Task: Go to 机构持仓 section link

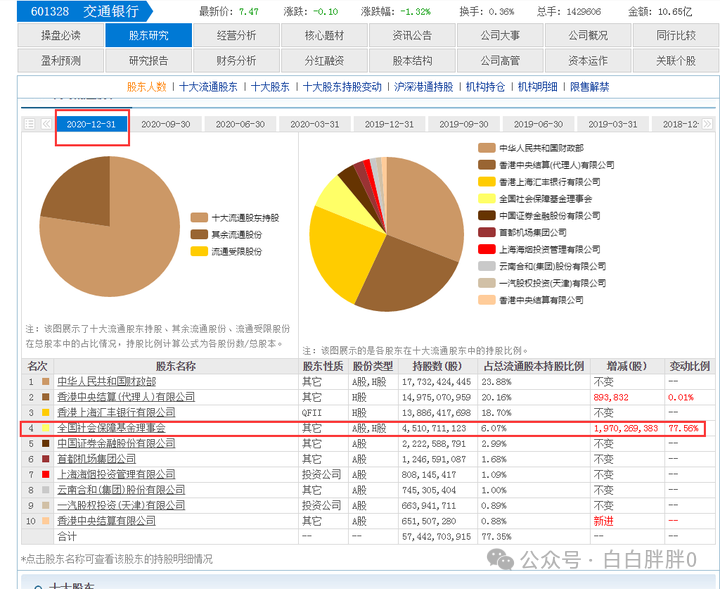Action: click(x=485, y=87)
